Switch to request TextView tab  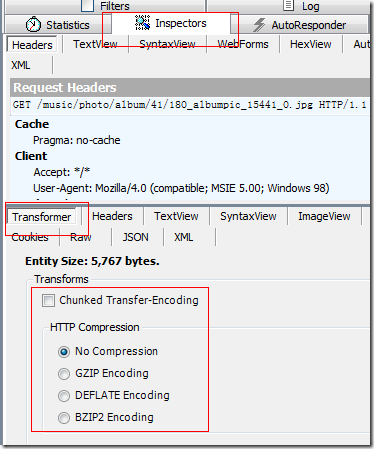(x=95, y=44)
